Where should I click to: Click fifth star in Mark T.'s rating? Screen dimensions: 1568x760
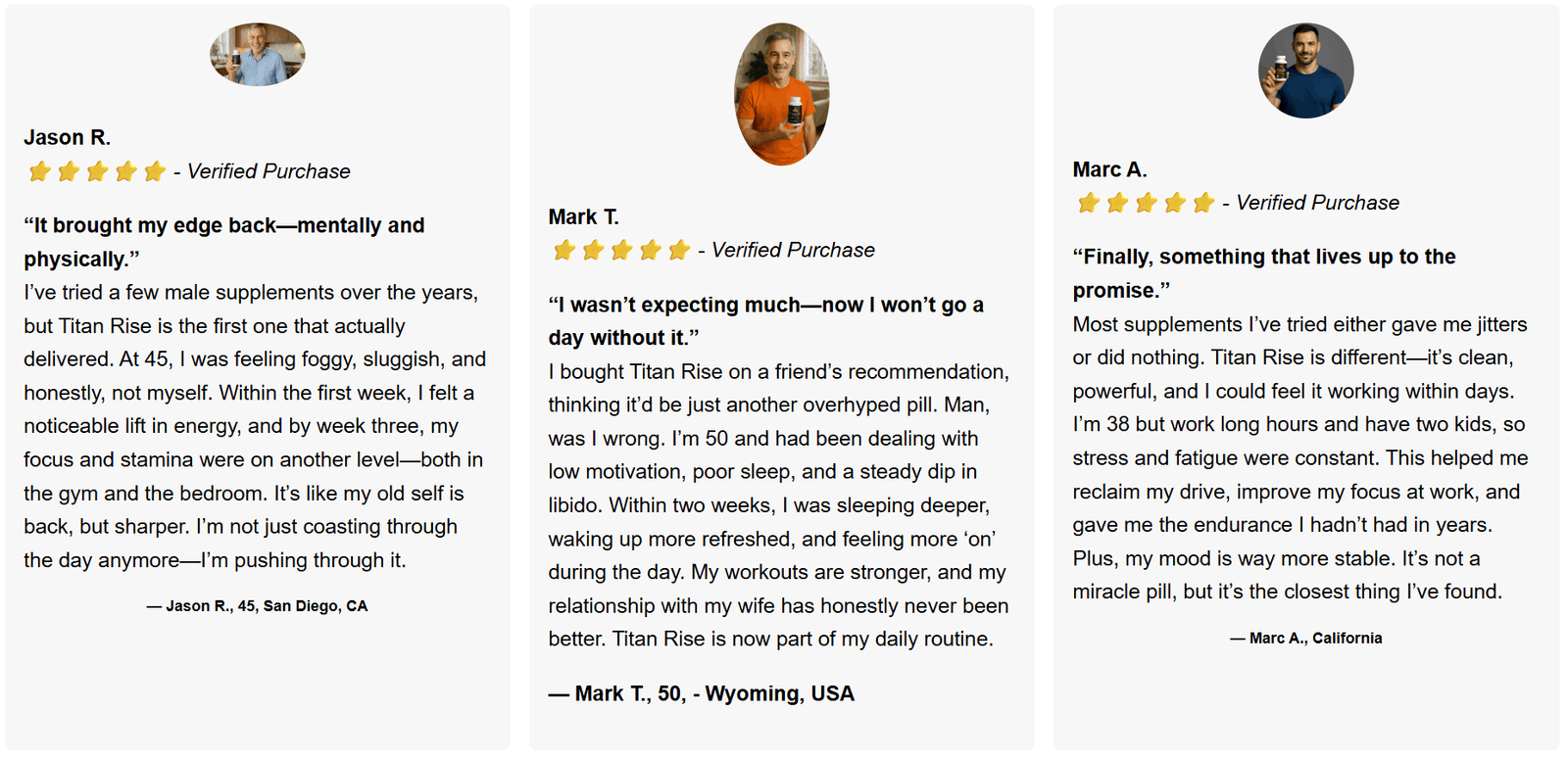[x=679, y=251]
